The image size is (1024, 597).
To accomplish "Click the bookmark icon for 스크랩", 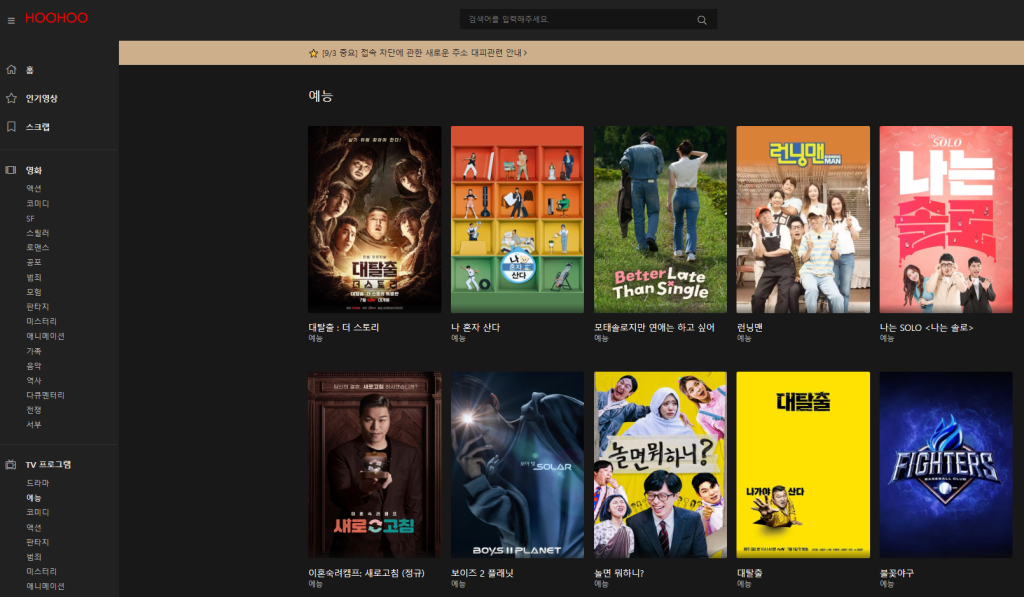I will click(11, 127).
